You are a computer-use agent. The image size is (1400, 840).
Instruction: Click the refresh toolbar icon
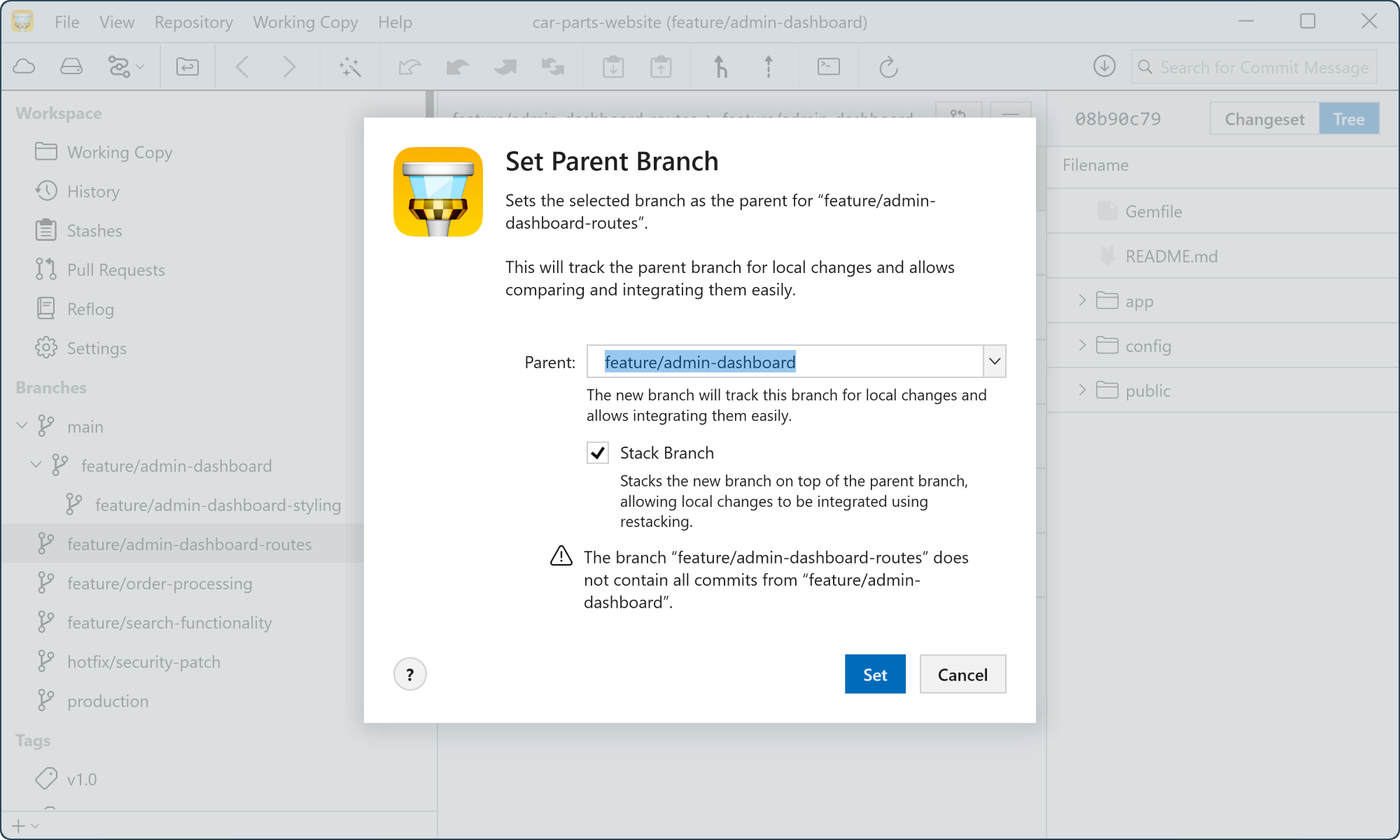click(x=888, y=66)
